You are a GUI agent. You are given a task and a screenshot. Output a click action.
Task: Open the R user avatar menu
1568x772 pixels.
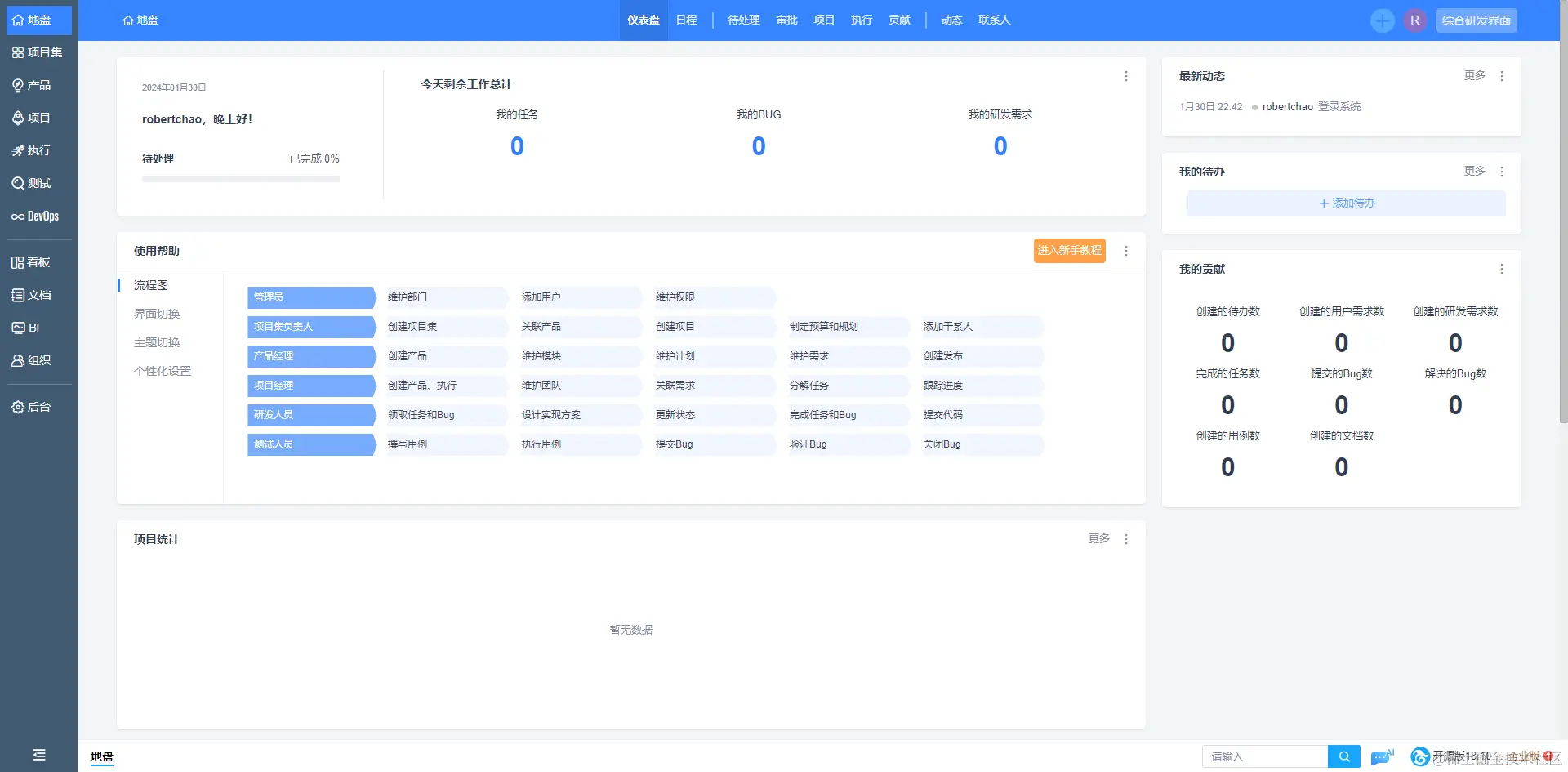click(x=1415, y=20)
